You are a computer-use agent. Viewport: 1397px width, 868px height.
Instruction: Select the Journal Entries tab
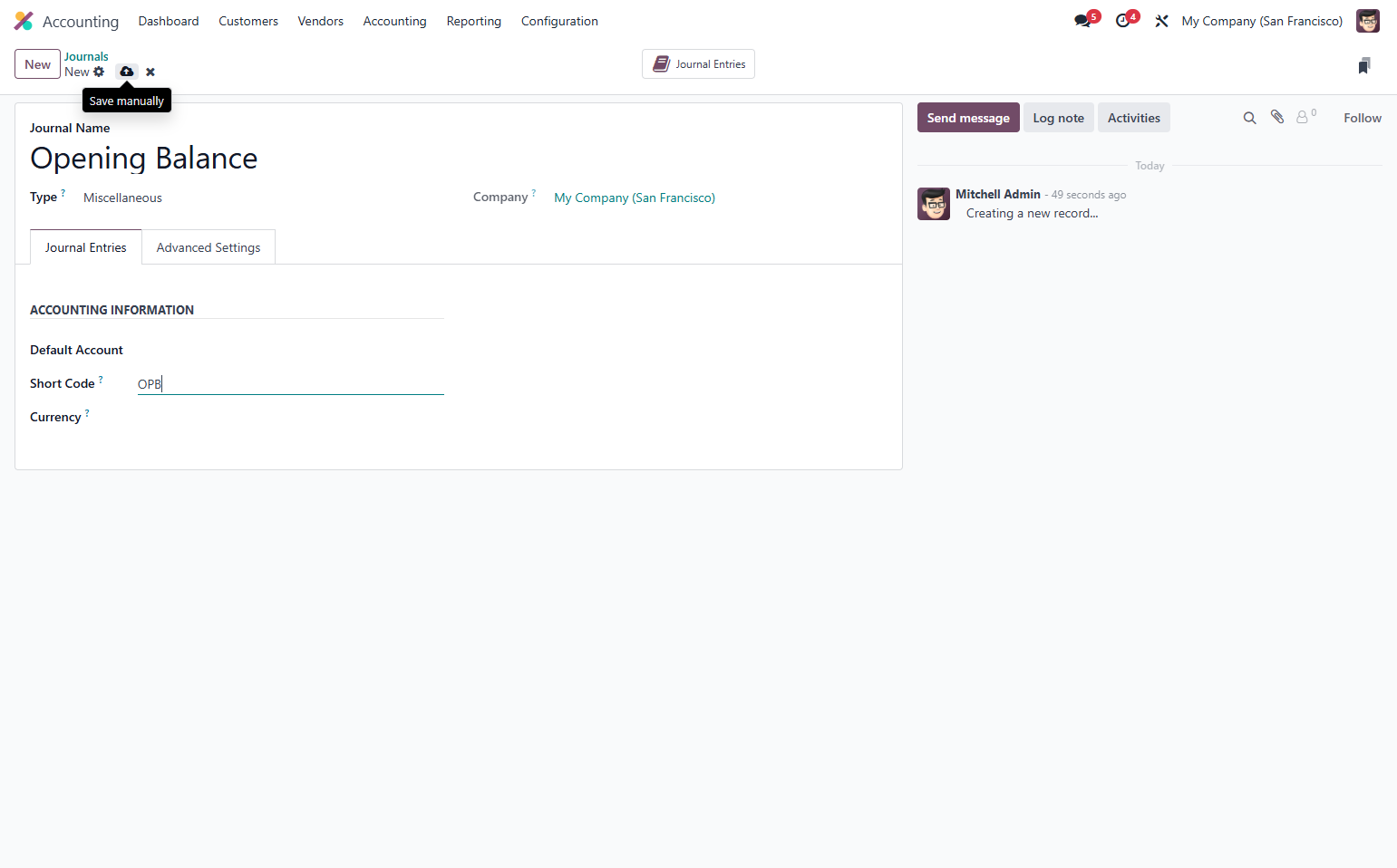(86, 247)
